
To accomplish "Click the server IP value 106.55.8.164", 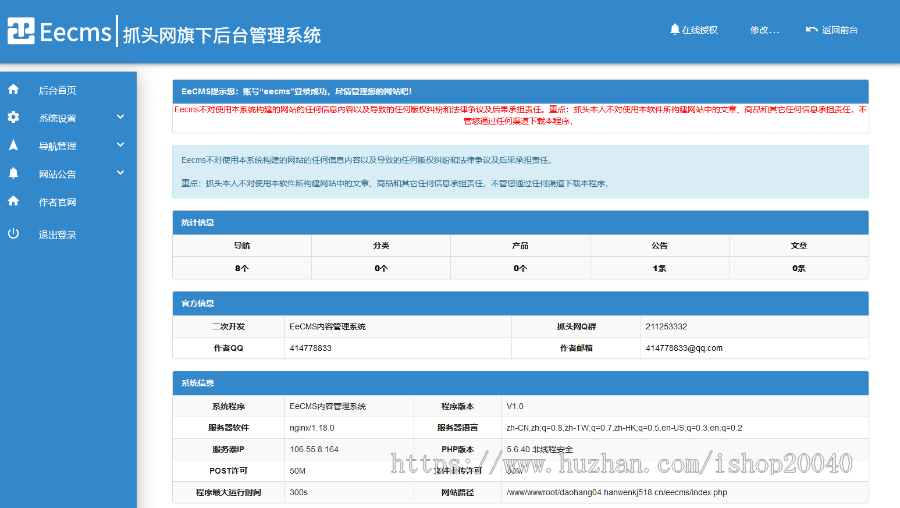I will [x=314, y=449].
